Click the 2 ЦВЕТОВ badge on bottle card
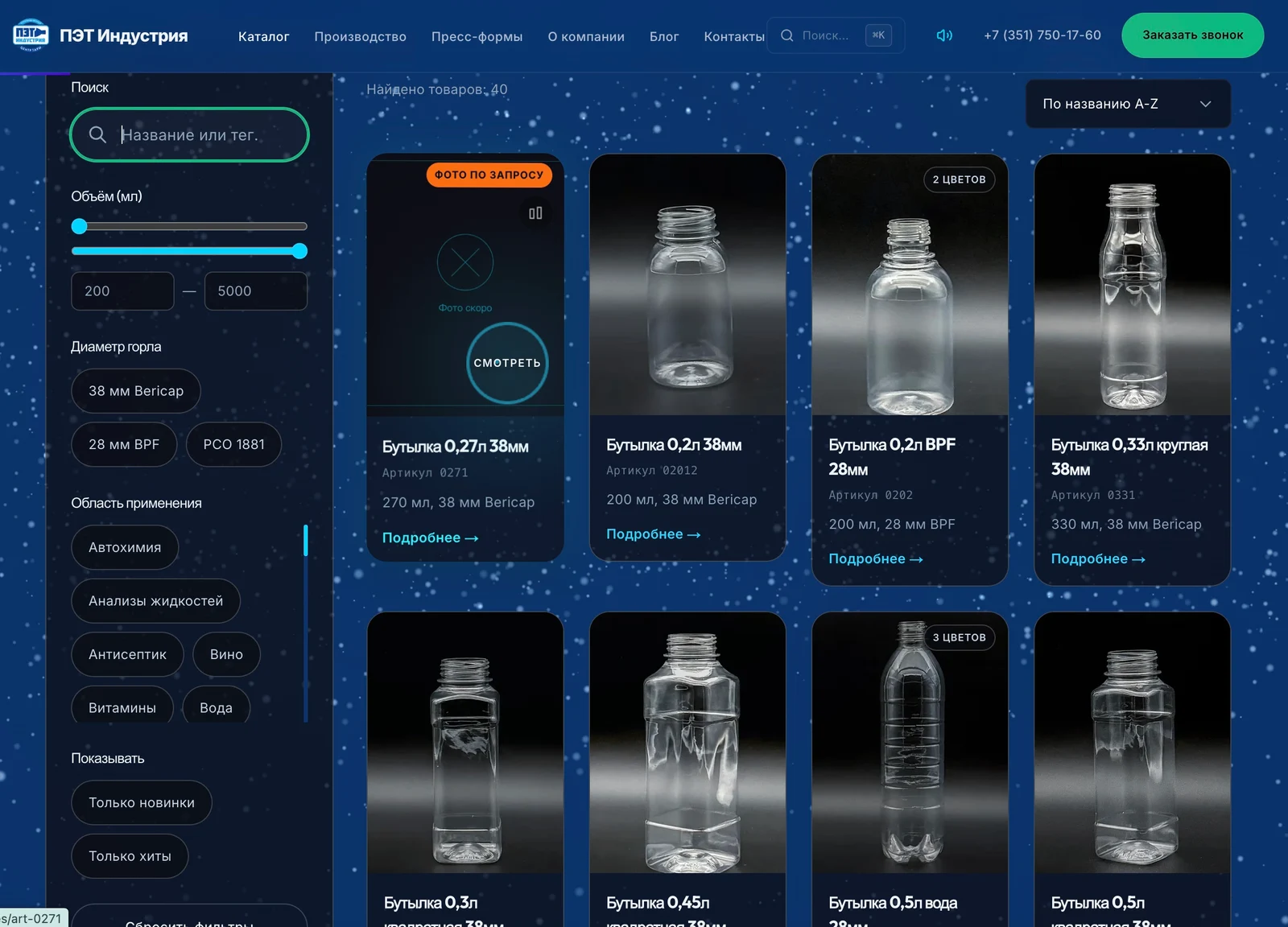The image size is (1288, 927). 959,179
